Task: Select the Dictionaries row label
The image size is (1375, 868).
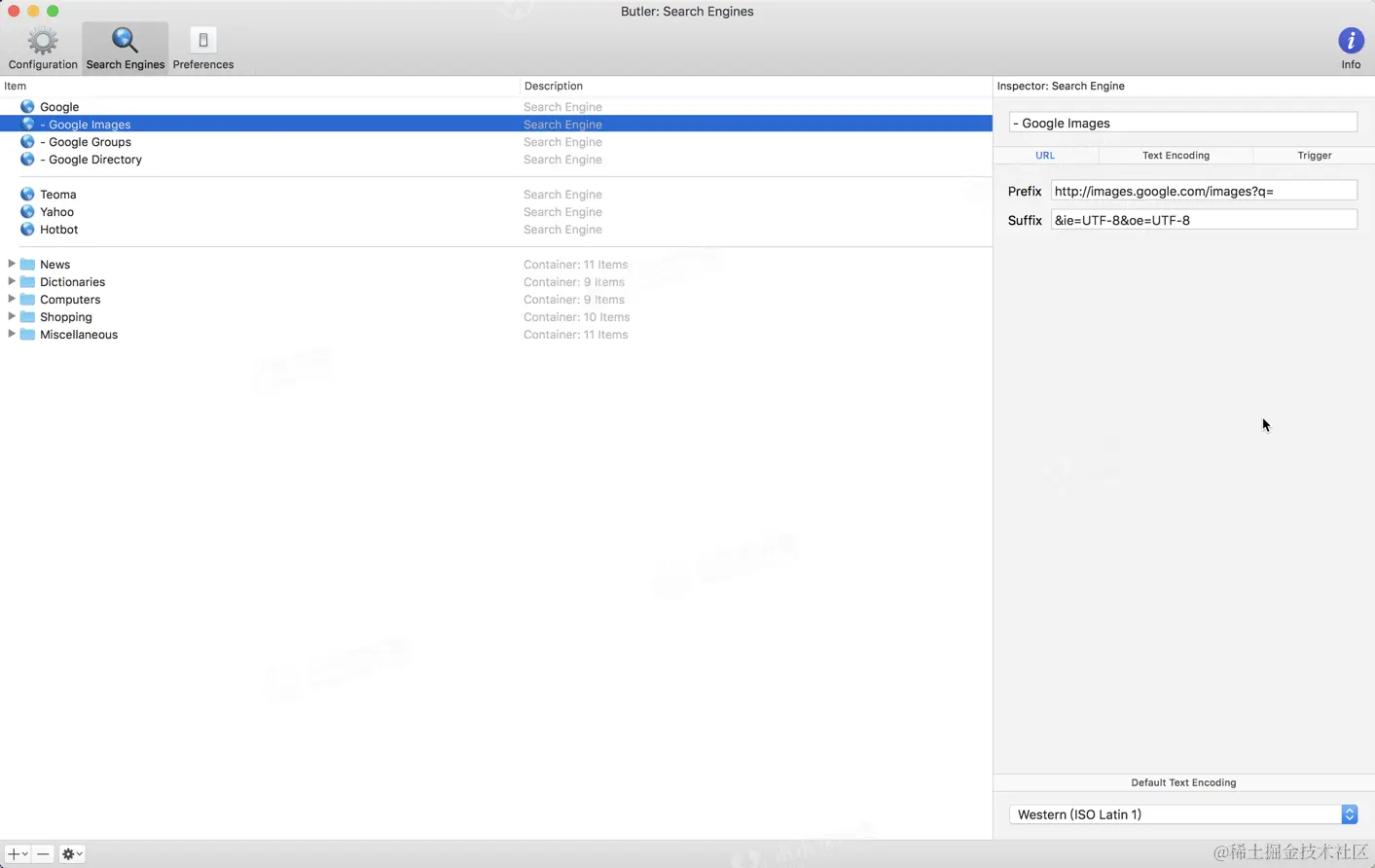Action: (72, 282)
